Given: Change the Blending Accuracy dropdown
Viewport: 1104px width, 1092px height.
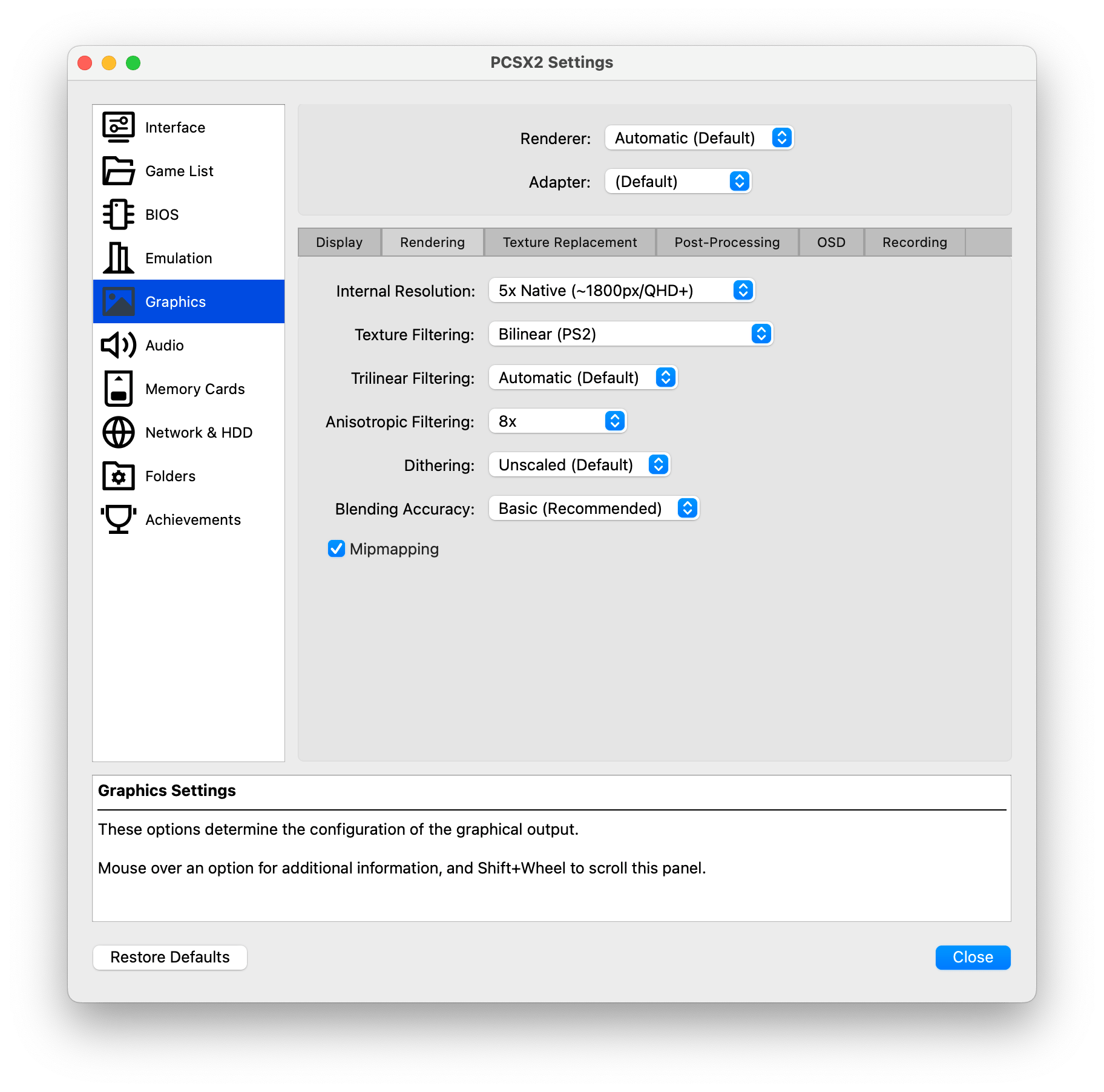Looking at the screenshot, I should coord(594,508).
